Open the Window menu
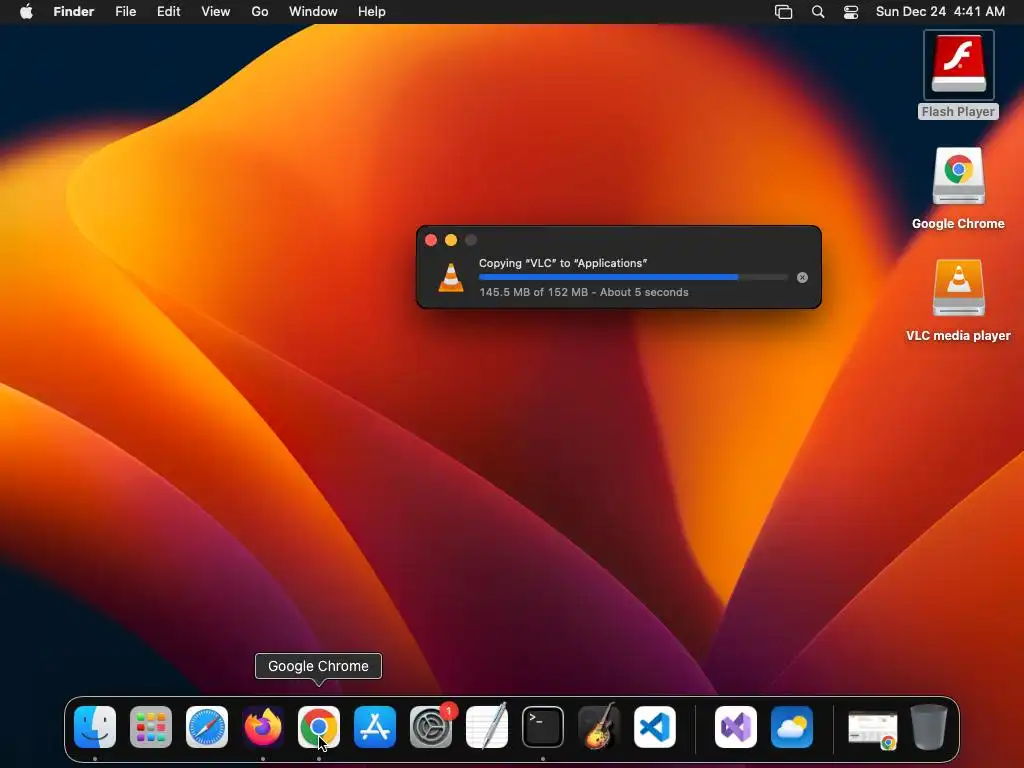Screen dimensions: 1024x768 pos(313,12)
